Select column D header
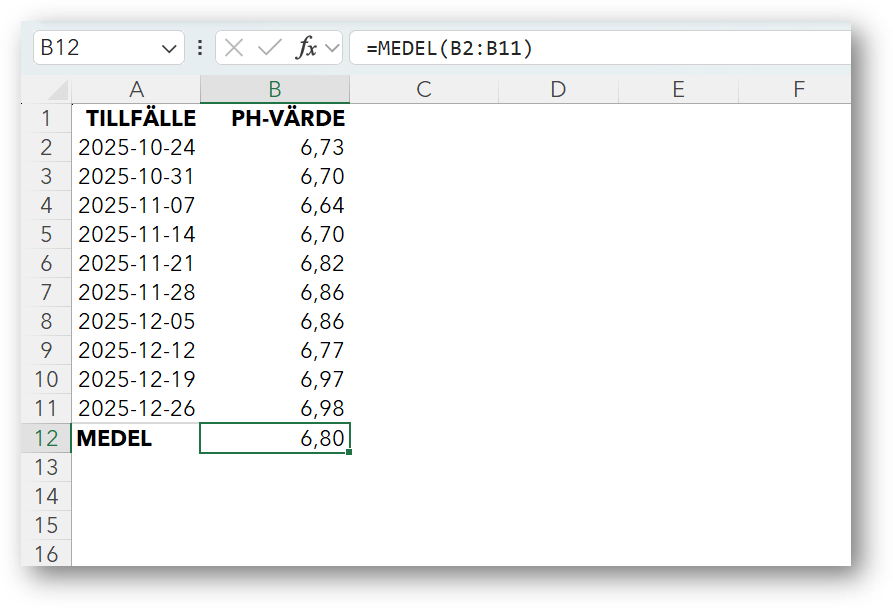Image resolution: width=893 pixels, height=608 pixels. coord(557,89)
